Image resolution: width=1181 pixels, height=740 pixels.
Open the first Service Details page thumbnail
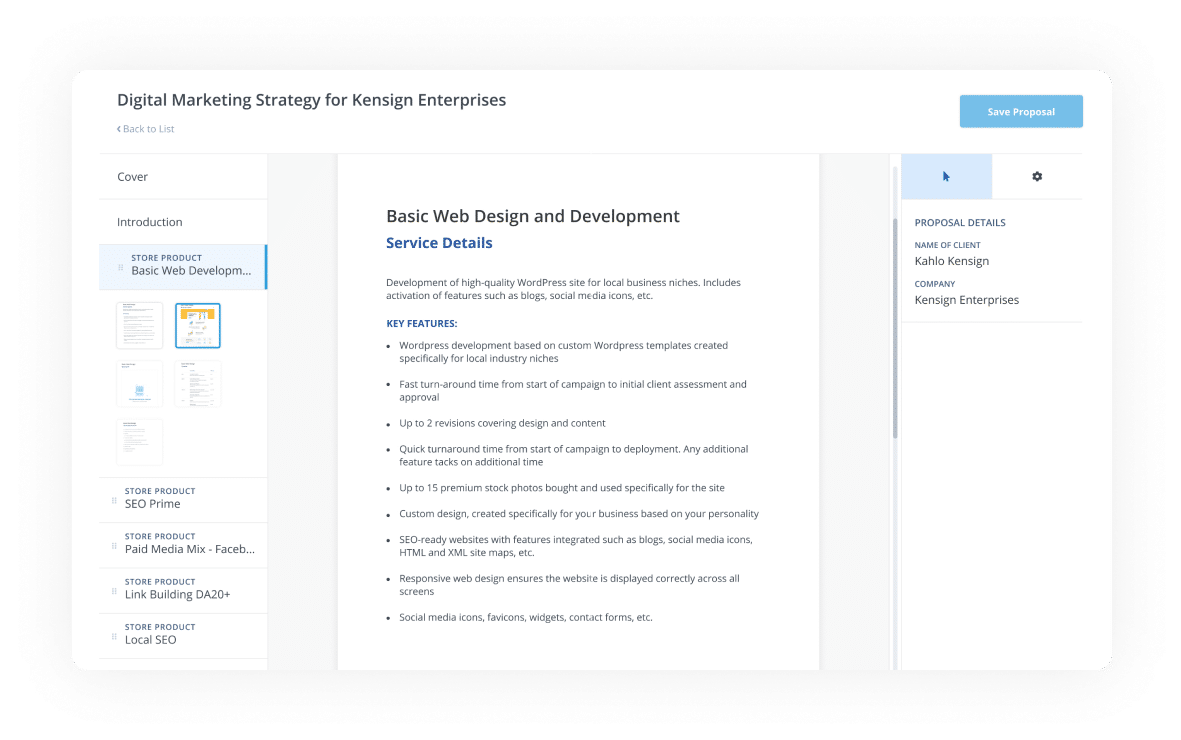[x=139, y=325]
